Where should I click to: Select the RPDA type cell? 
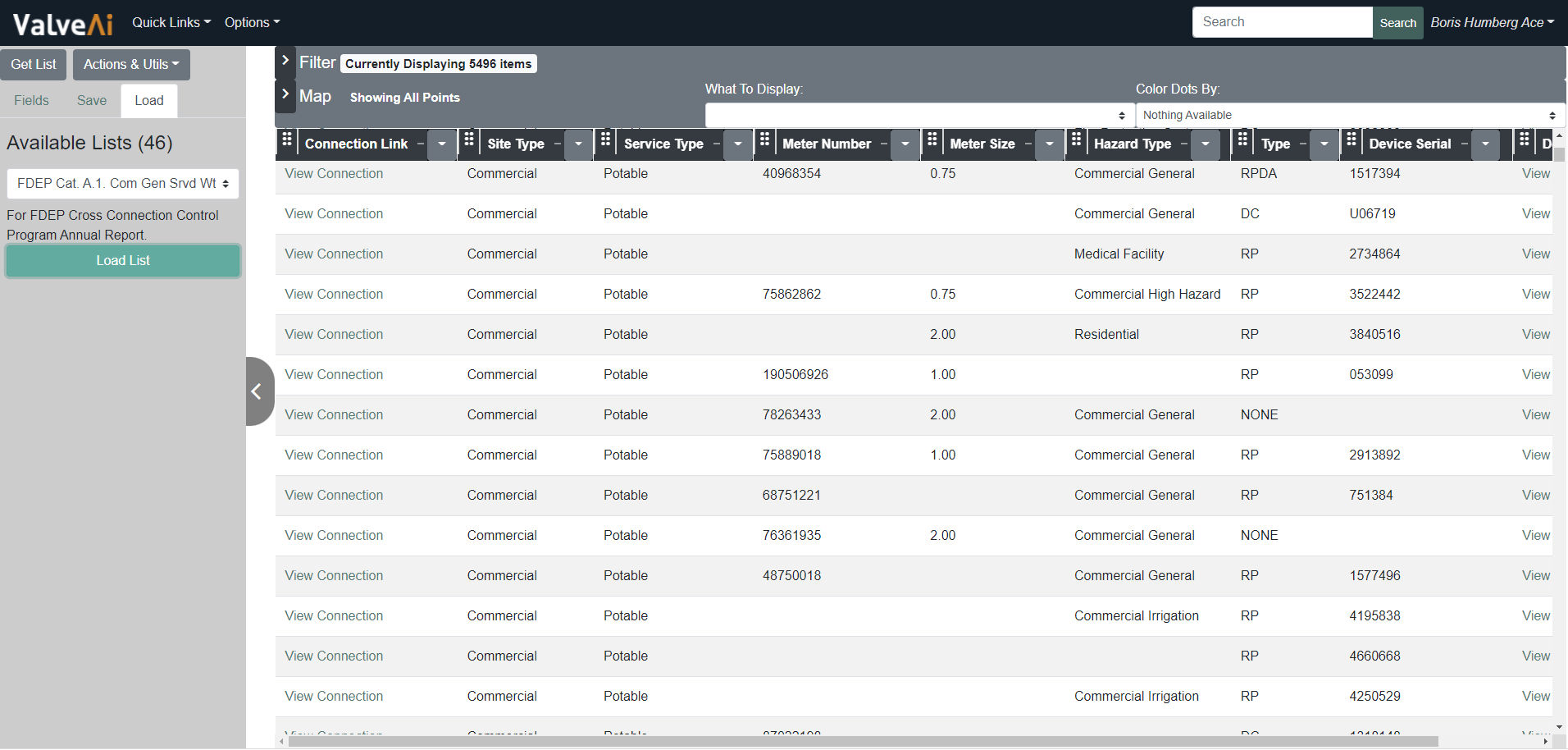[x=1259, y=173]
